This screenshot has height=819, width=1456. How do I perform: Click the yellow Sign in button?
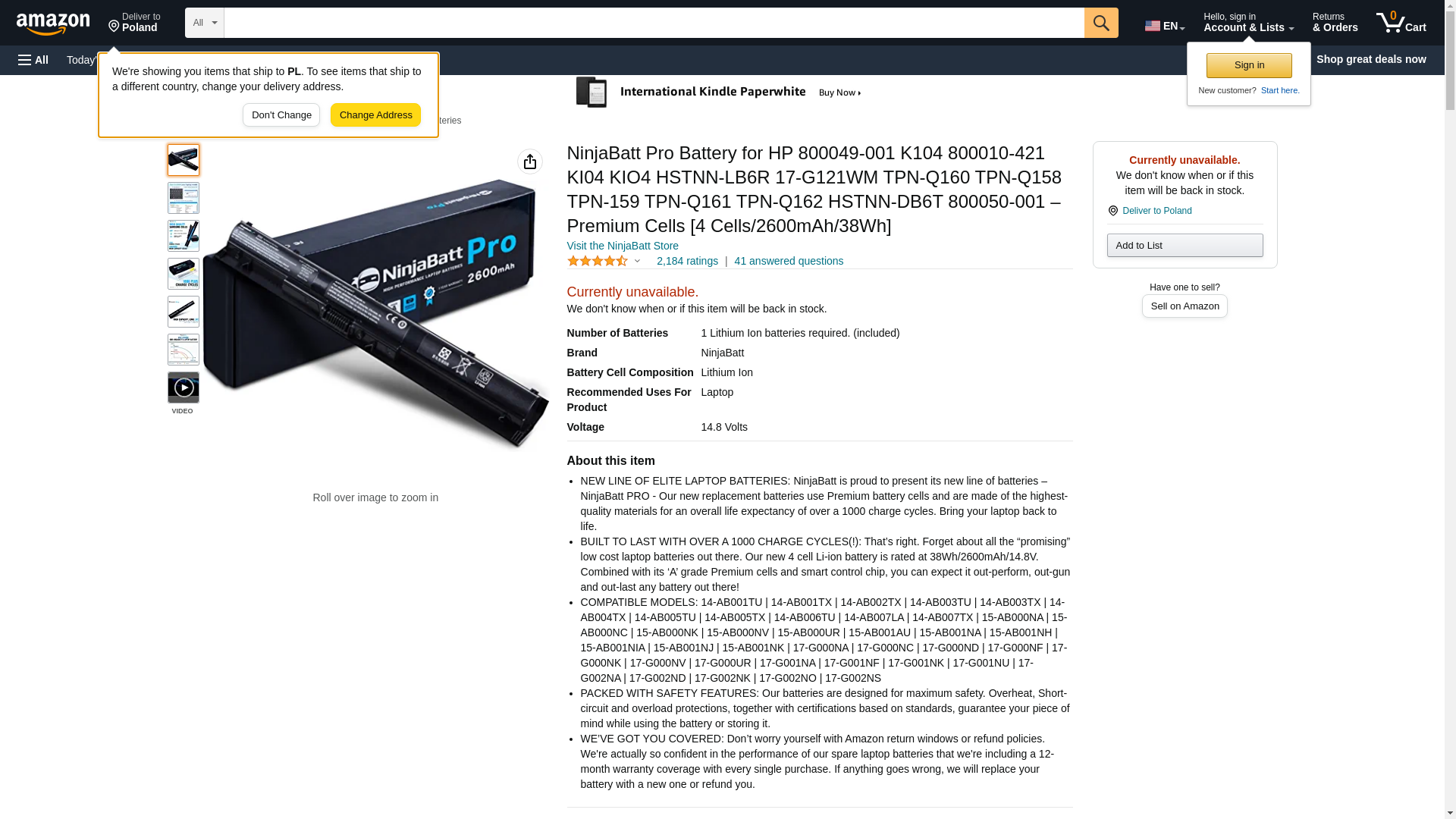click(1249, 65)
